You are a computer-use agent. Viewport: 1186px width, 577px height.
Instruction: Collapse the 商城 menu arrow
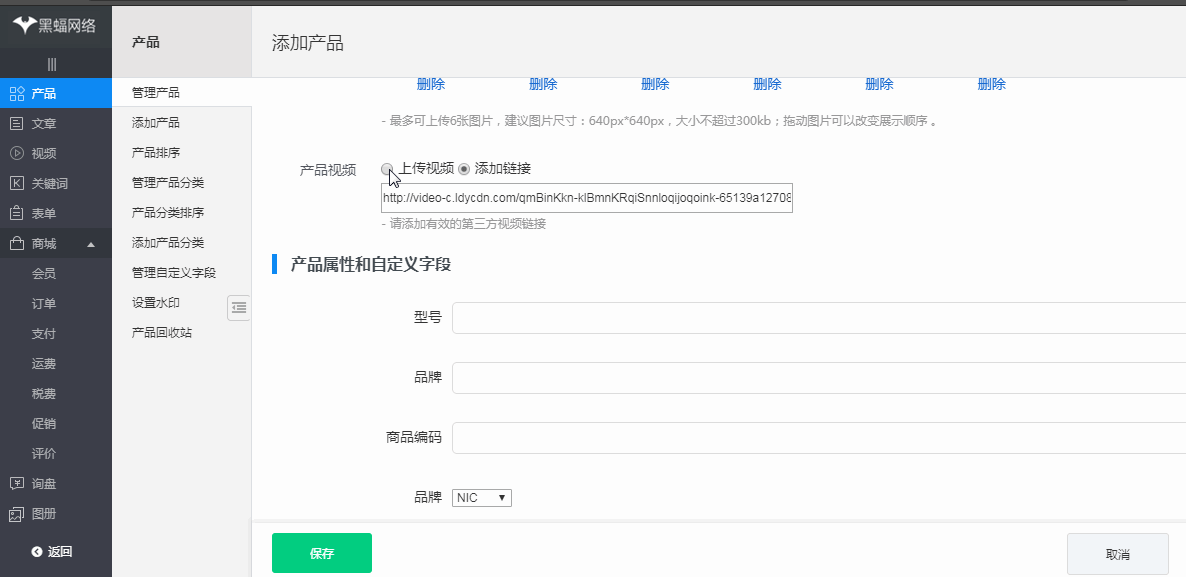(91, 245)
